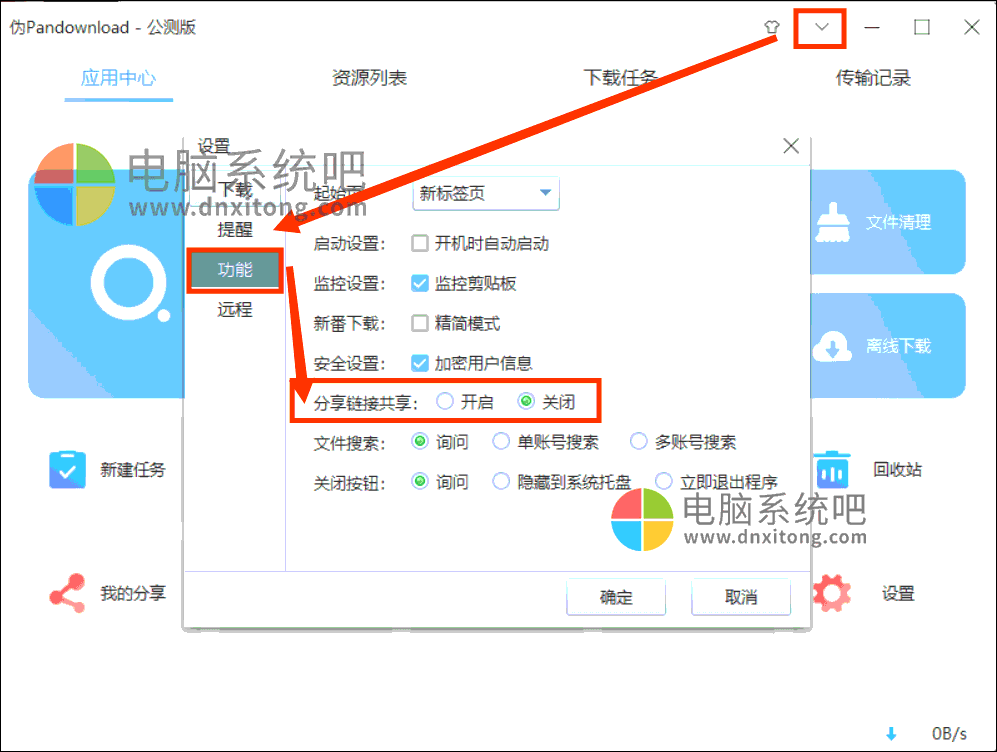Select 隐藏到系统托盘 for close button behavior
Screen dimensions: 997x752
[501, 481]
